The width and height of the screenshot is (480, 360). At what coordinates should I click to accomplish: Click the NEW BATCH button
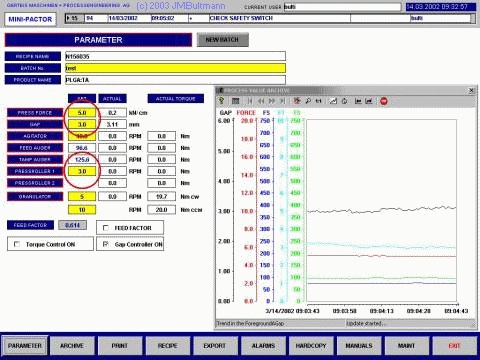click(x=222, y=40)
